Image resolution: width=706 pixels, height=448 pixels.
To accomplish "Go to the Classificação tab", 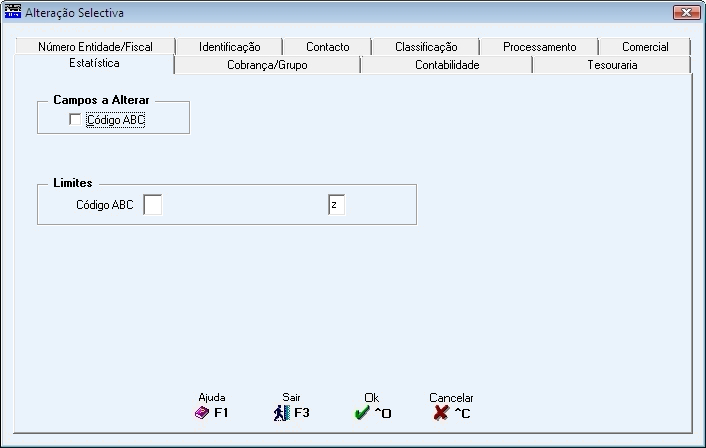I will tap(426, 47).
